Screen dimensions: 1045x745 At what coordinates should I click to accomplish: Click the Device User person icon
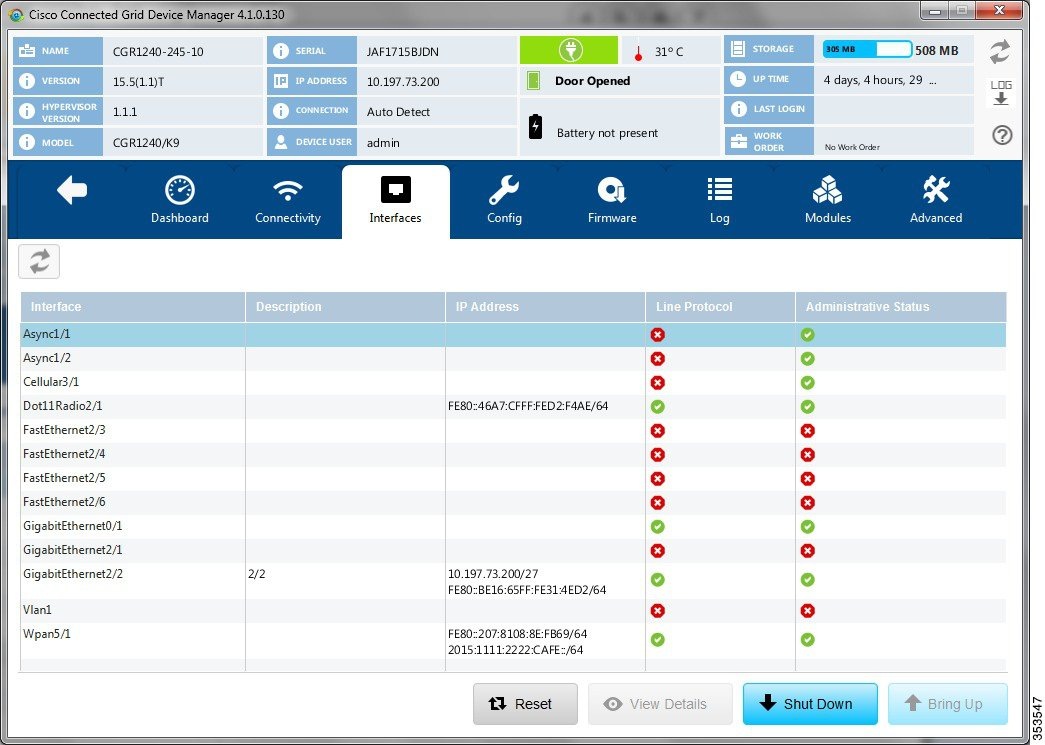[x=281, y=142]
